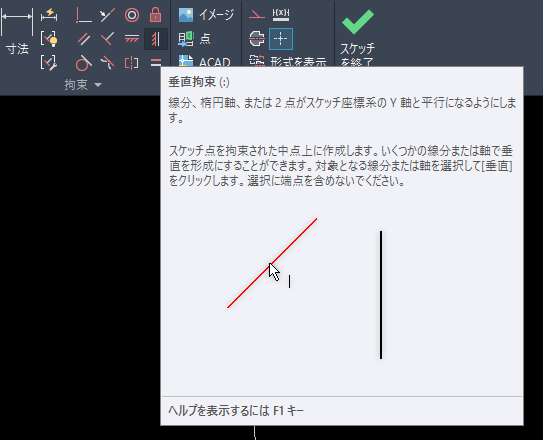The width and height of the screenshot is (543, 440).
Task: Click the fix lock constraint icon
Action: coord(155,15)
